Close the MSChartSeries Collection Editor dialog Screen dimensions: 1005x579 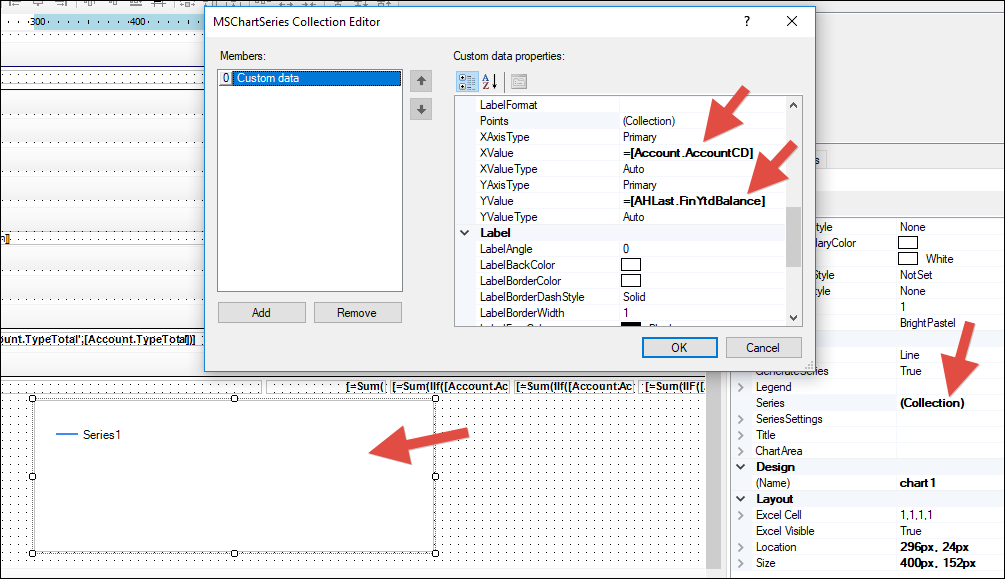792,21
